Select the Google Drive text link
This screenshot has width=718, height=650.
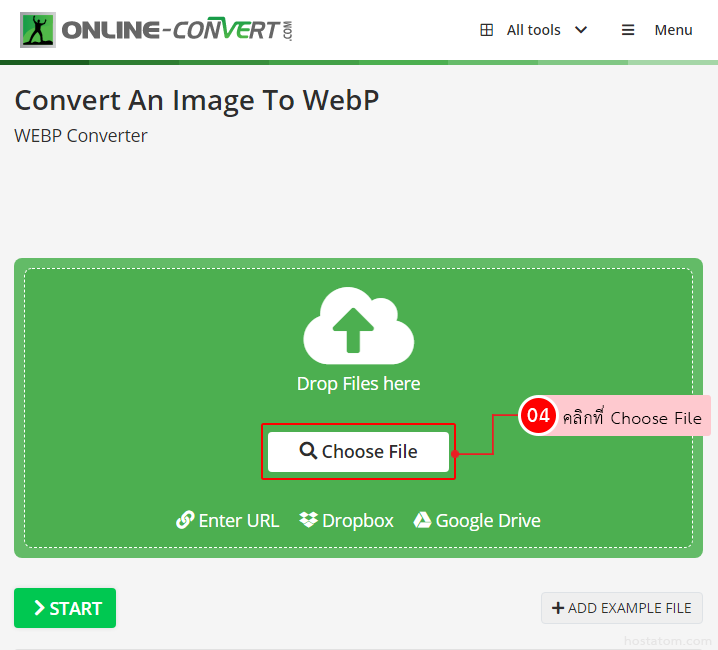(488, 520)
